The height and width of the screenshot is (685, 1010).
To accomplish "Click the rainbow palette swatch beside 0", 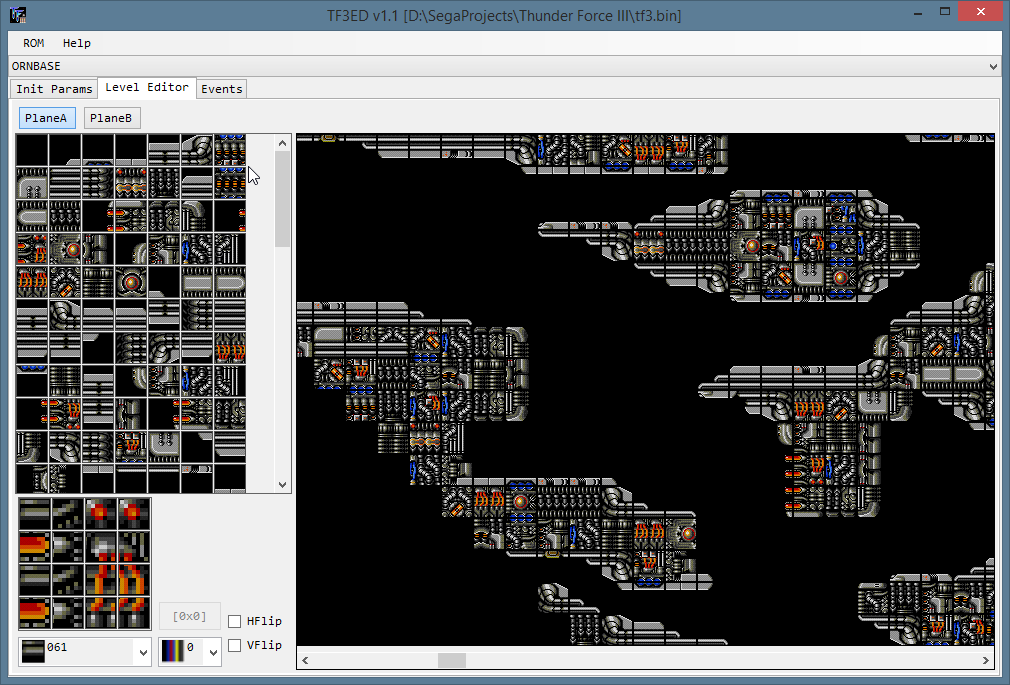I will (172, 651).
